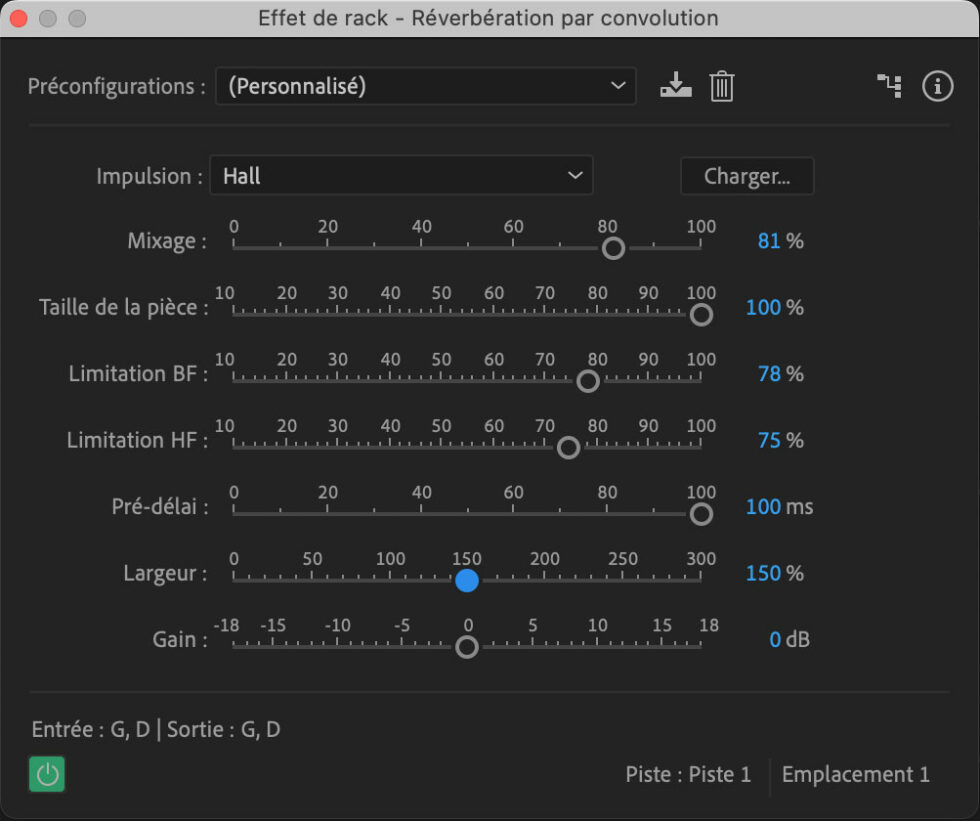Open the Préconfigurations dropdown

[426, 86]
